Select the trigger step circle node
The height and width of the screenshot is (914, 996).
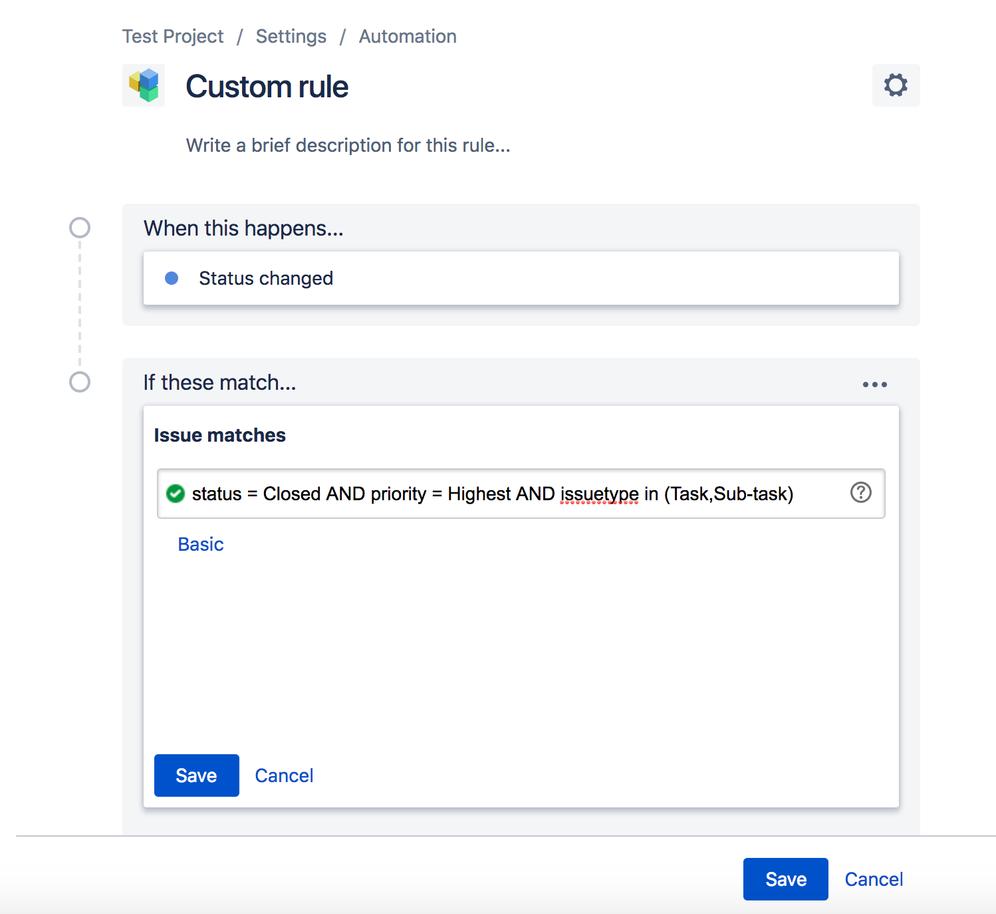[x=79, y=227]
